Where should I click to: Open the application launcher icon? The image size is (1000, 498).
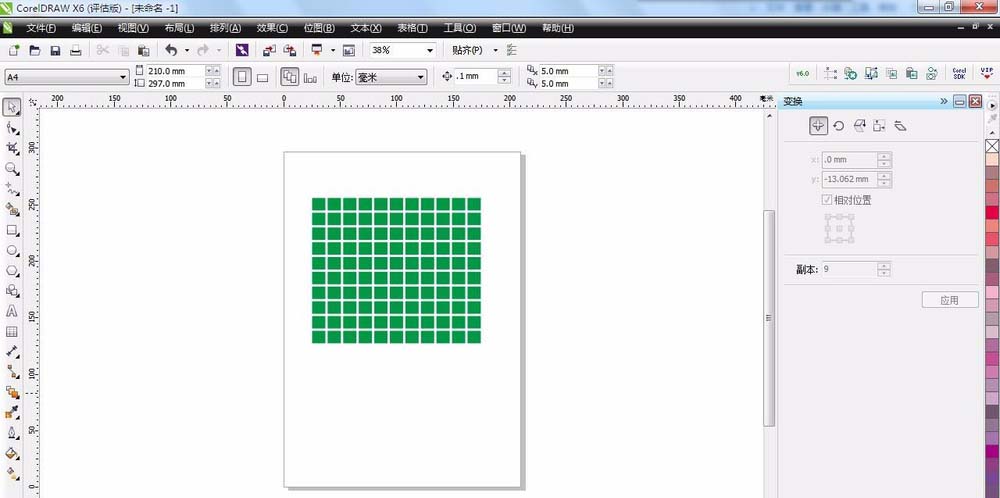click(x=316, y=50)
